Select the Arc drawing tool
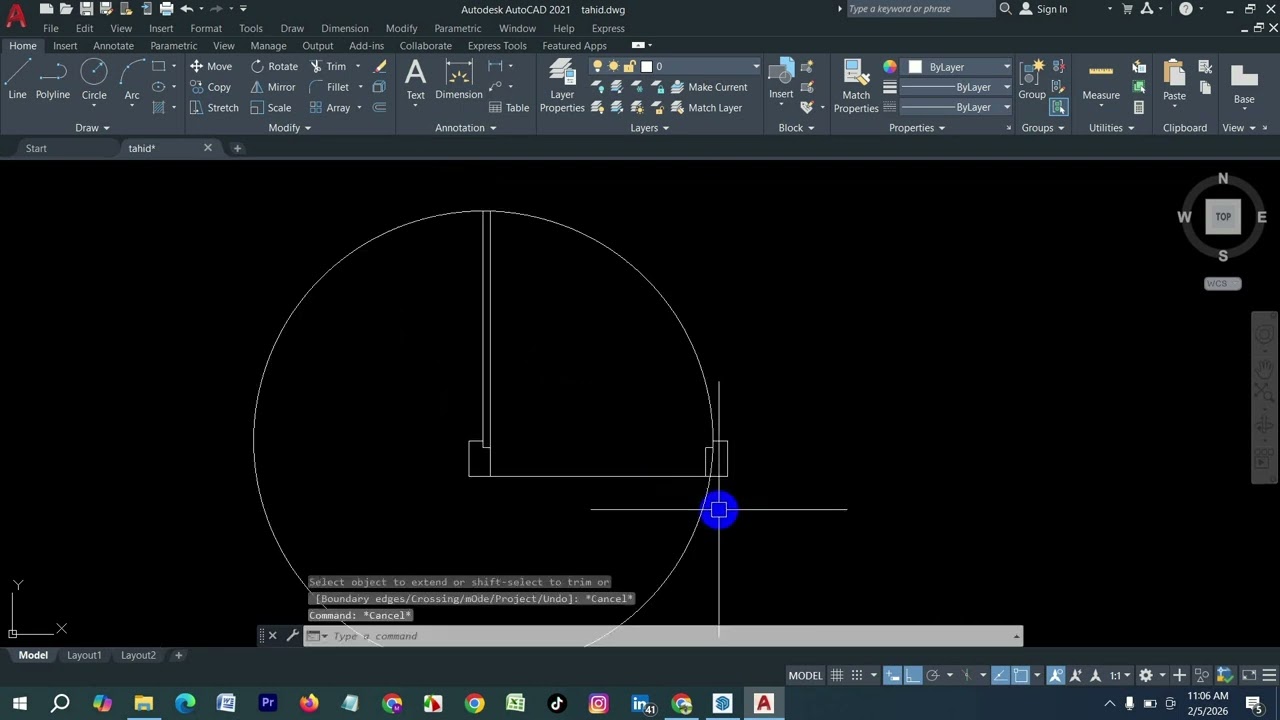This screenshot has height=720, width=1280. coord(132,80)
